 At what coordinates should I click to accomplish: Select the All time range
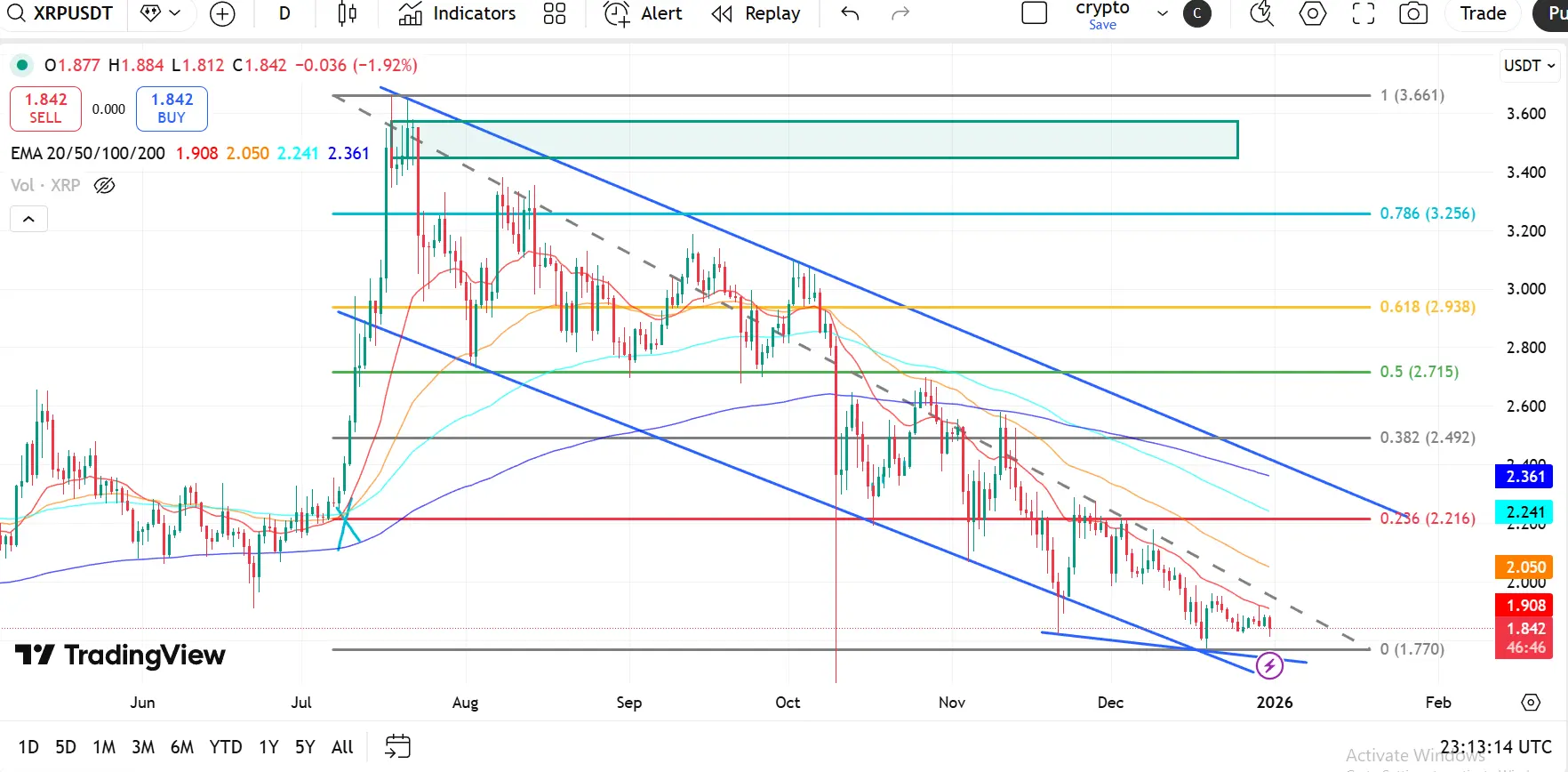[x=342, y=747]
